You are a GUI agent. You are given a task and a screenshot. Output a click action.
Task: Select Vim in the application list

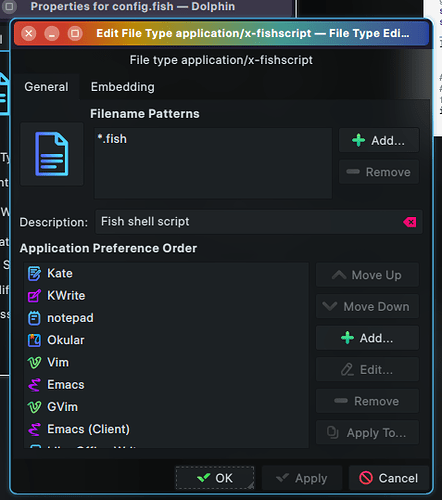[x=166, y=363]
